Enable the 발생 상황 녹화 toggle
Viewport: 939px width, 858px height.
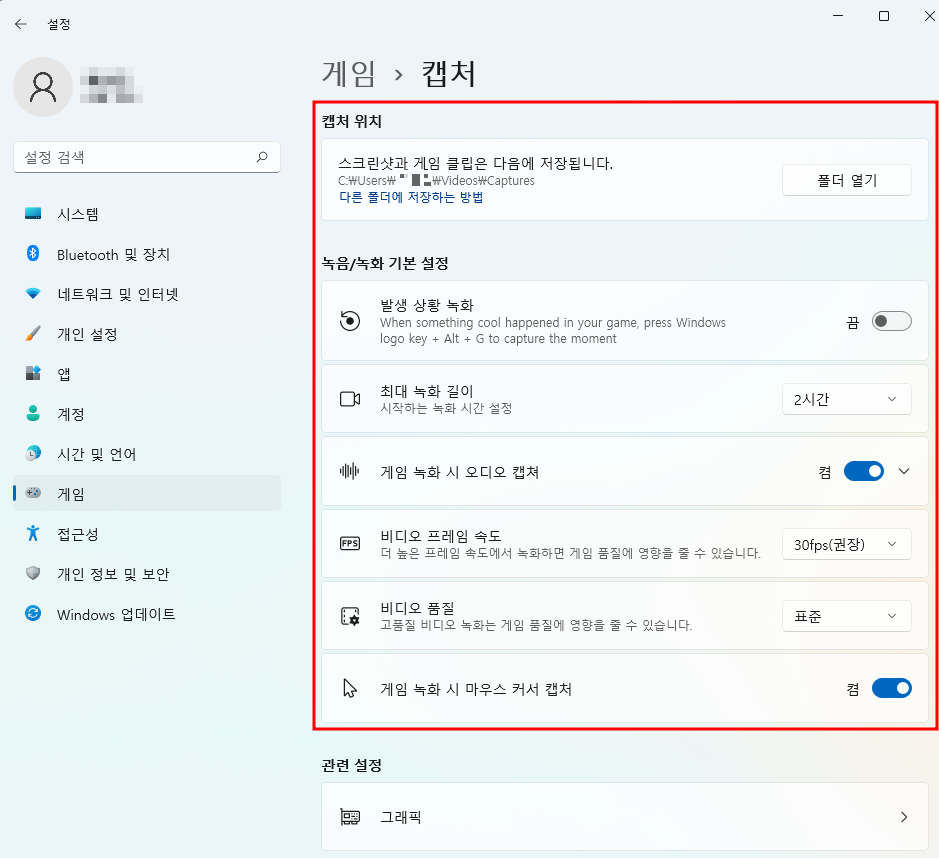coord(891,320)
